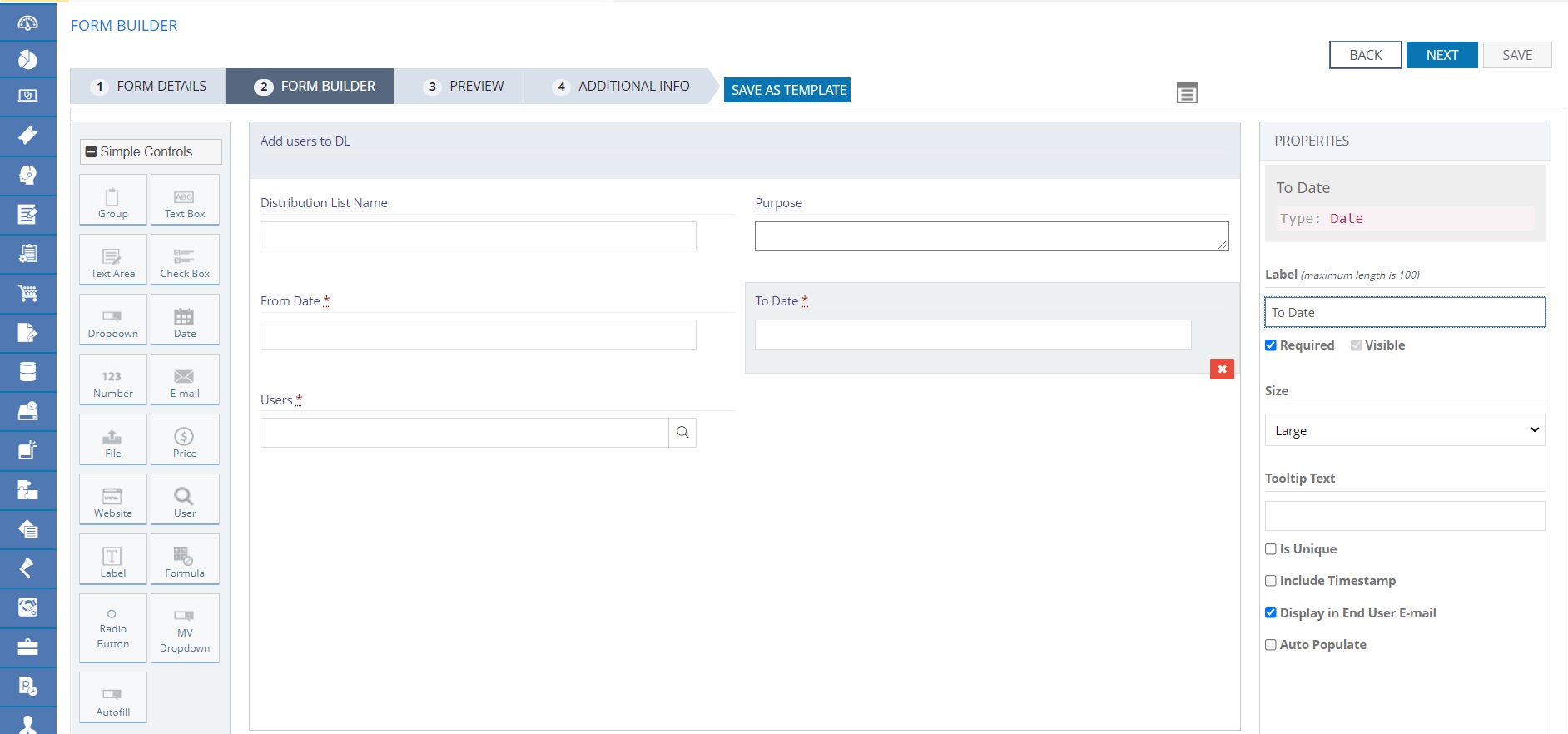
Task: Click the Distribution List Name field
Action: point(479,236)
